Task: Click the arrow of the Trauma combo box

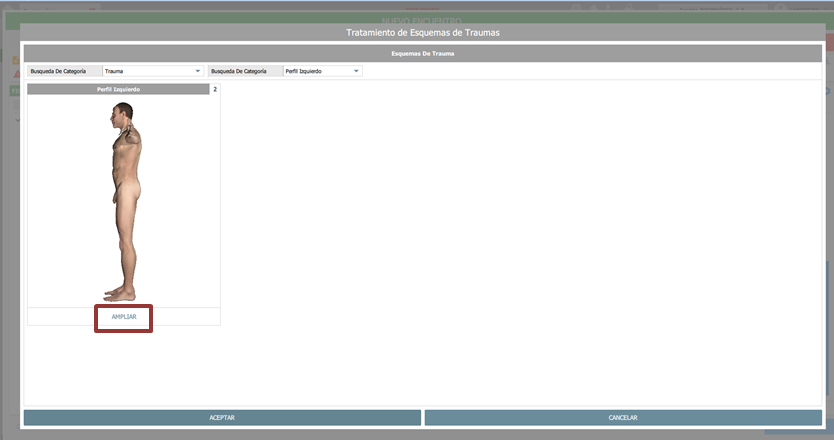Action: pos(198,71)
